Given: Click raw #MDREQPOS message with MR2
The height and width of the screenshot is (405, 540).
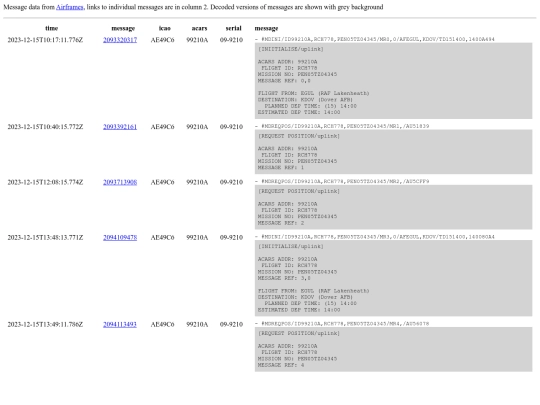Looking at the screenshot, I should pyautogui.click(x=342, y=181).
